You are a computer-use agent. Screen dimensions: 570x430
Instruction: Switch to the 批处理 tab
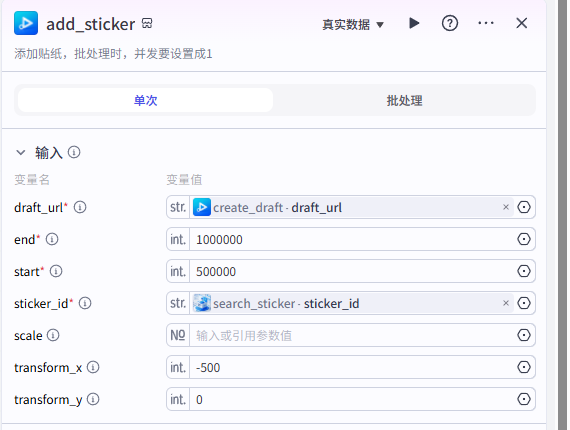click(404, 100)
